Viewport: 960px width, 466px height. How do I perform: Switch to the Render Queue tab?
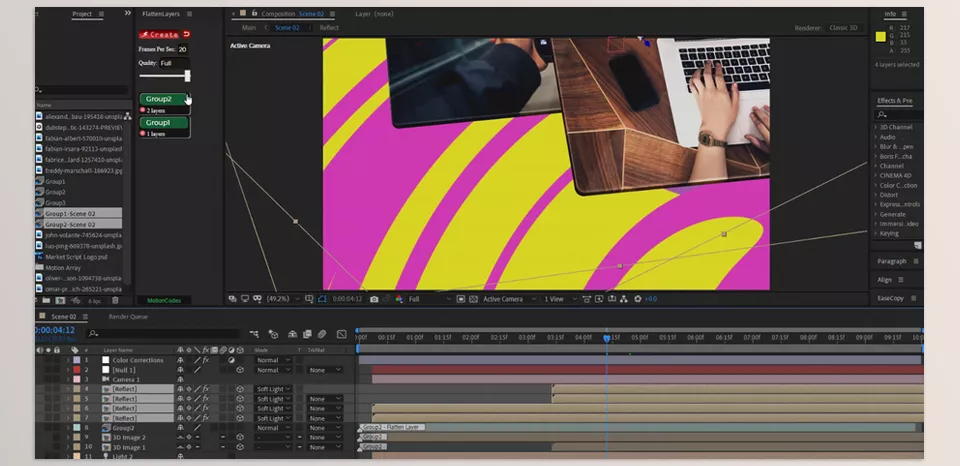[126, 316]
